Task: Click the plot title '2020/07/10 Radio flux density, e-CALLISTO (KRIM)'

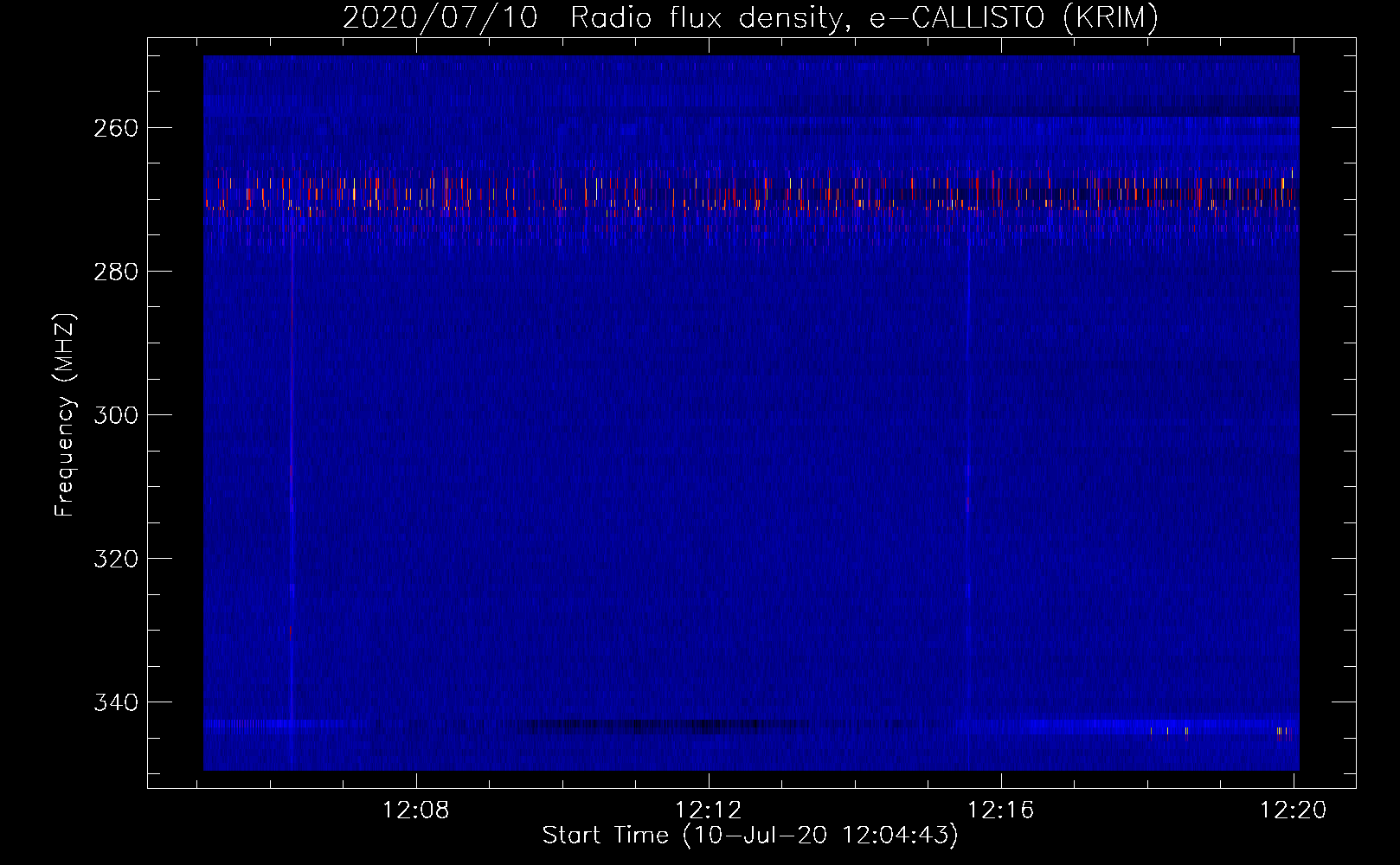Action: [750, 17]
